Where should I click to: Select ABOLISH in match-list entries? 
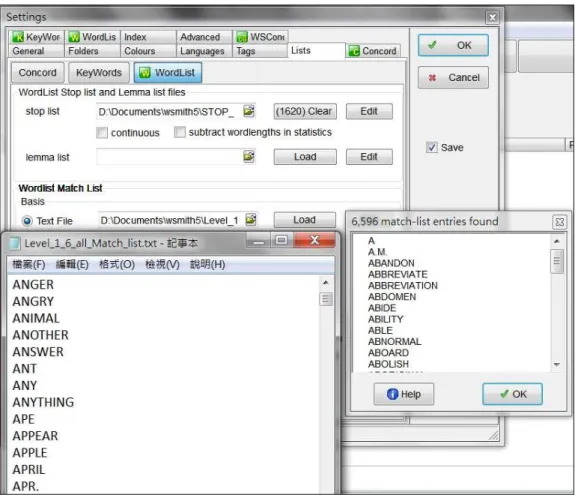(388, 364)
